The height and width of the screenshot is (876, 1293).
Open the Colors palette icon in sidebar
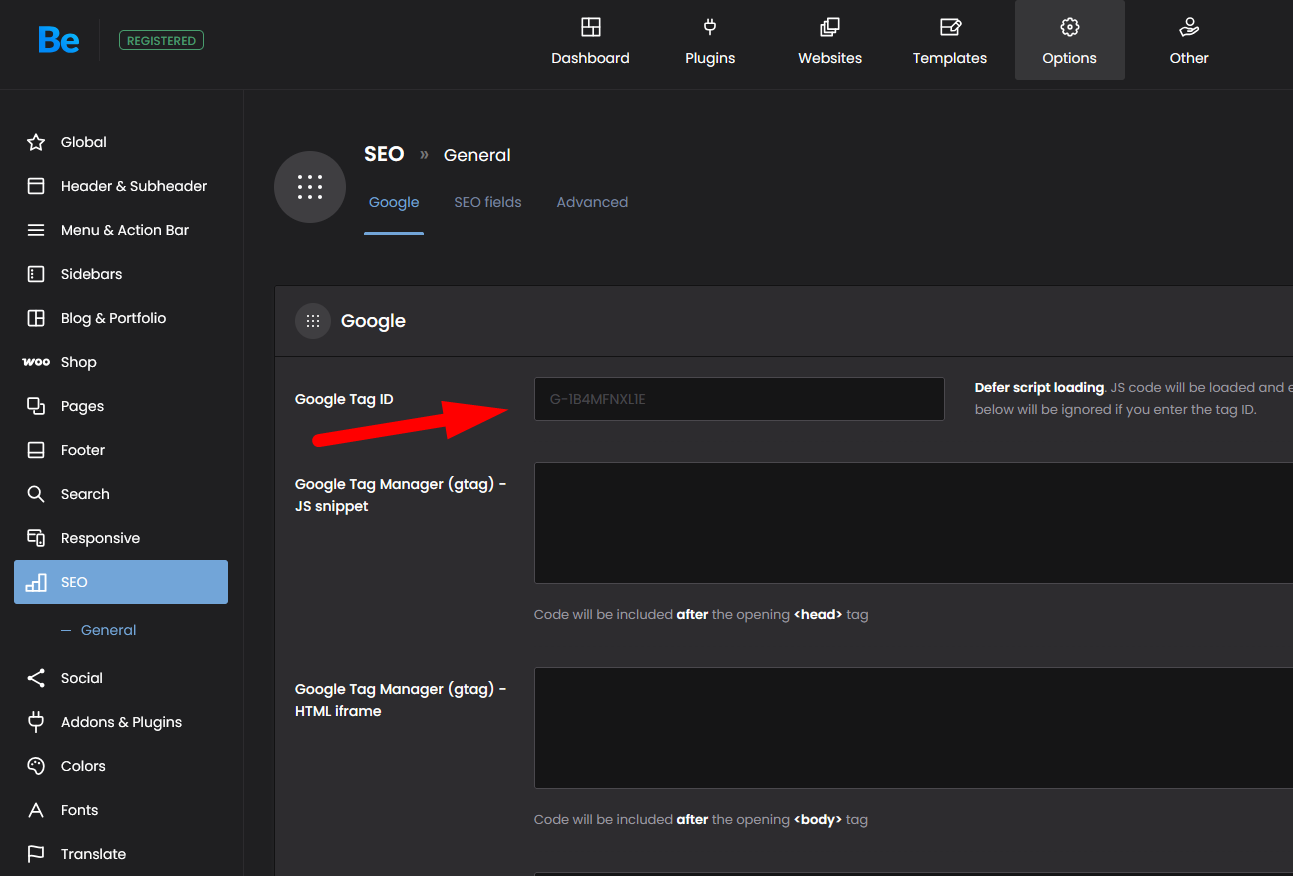pyautogui.click(x=36, y=766)
